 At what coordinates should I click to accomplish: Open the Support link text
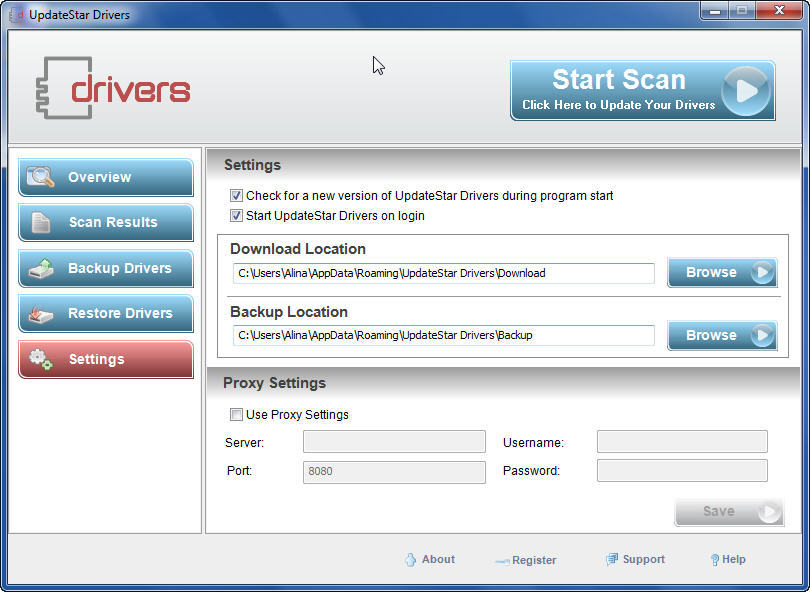coord(644,559)
